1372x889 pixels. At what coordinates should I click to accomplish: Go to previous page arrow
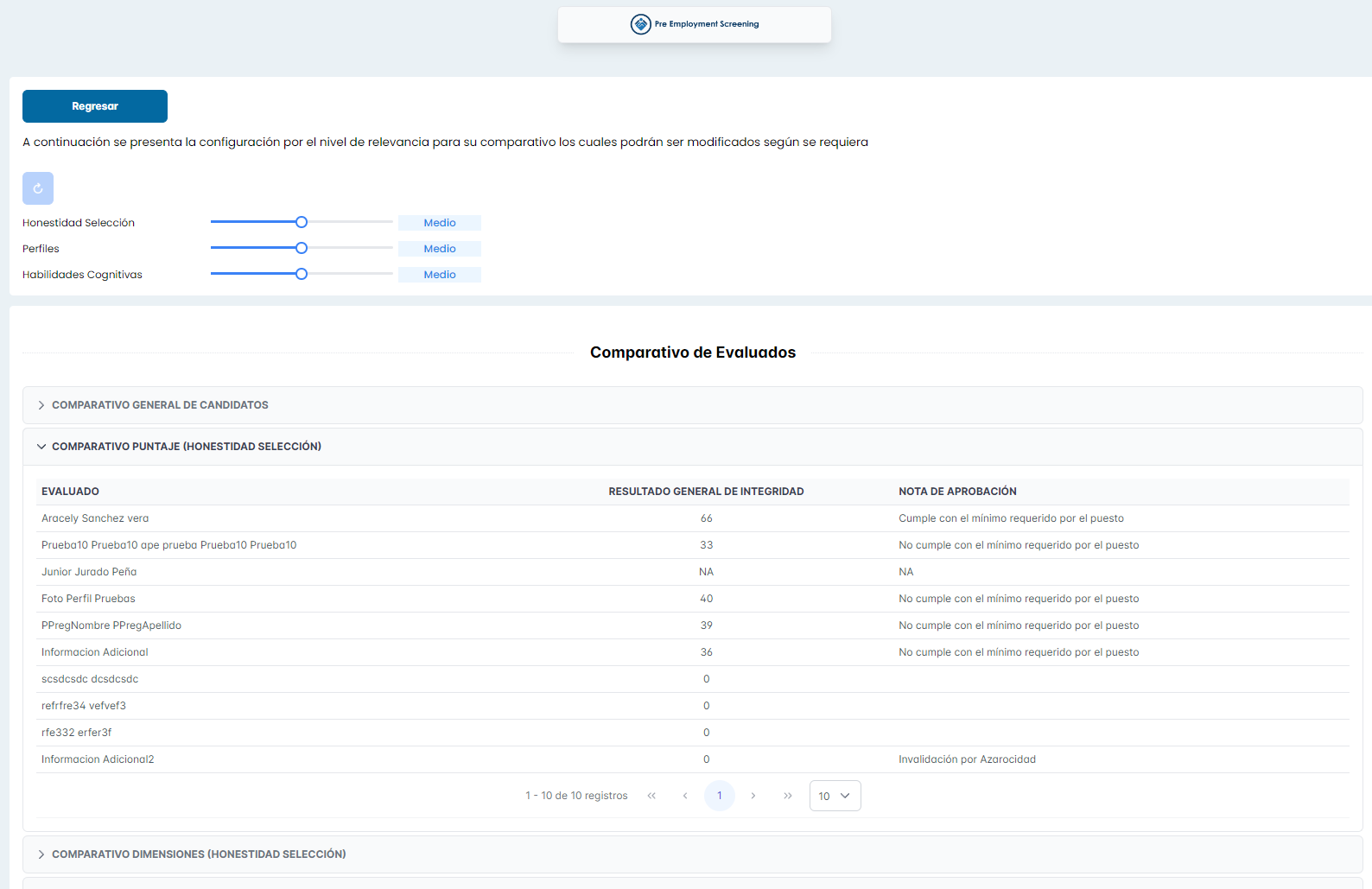(685, 796)
